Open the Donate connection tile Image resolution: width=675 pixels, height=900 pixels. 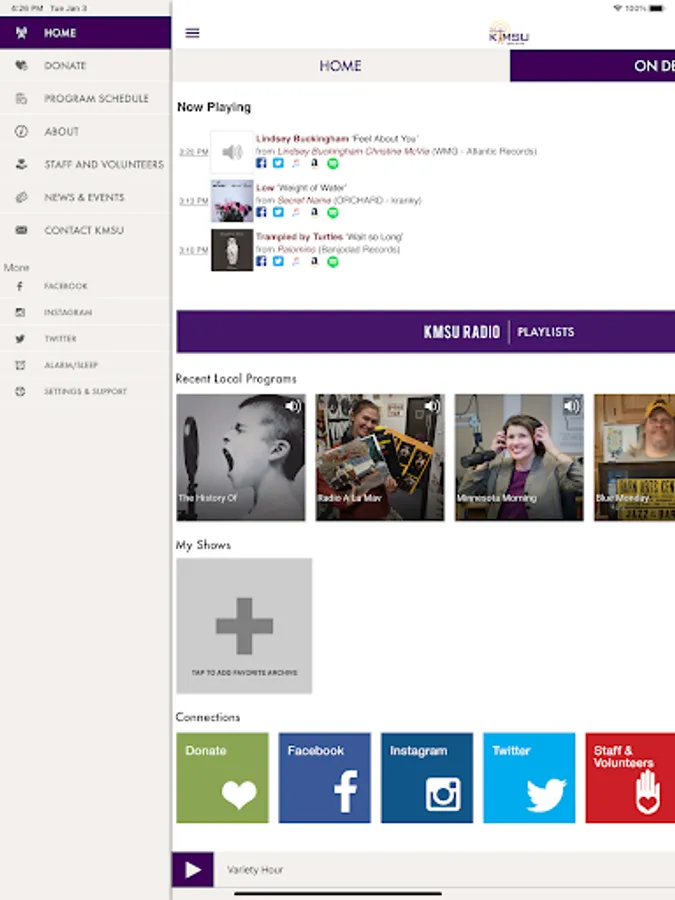[x=223, y=778]
